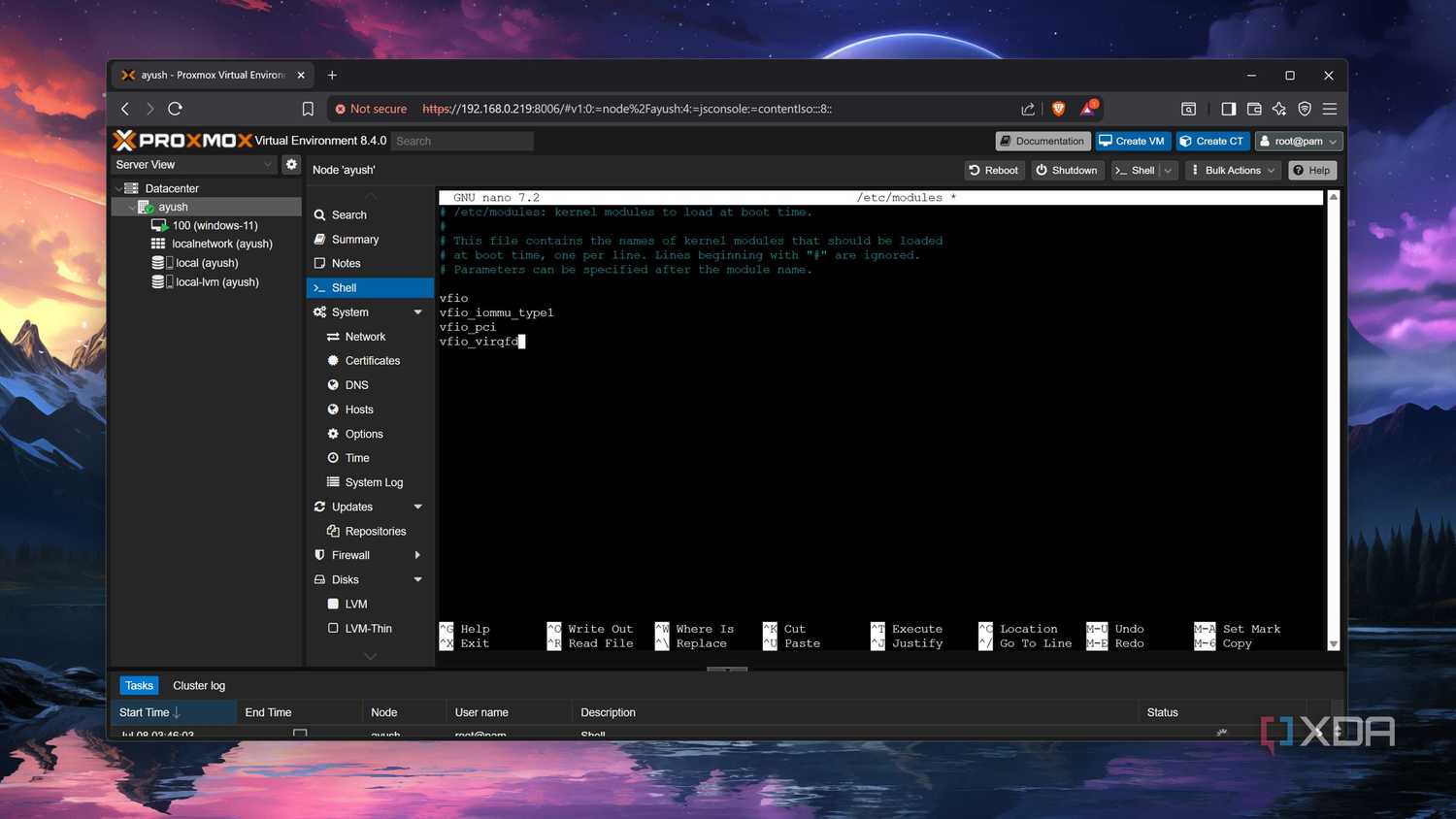This screenshot has width=1456, height=819.
Task: Open Server View settings gear
Action: [291, 165]
